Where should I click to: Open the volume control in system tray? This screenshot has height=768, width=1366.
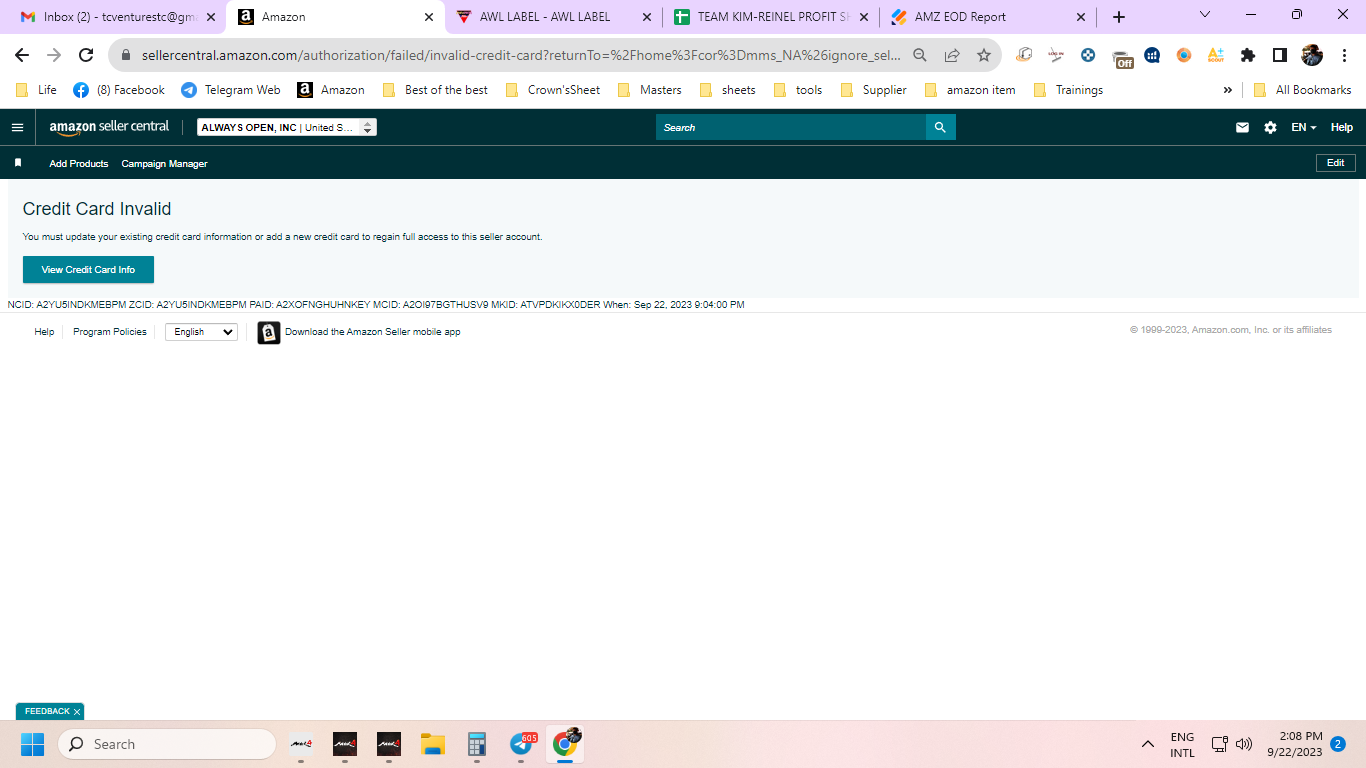(1244, 744)
